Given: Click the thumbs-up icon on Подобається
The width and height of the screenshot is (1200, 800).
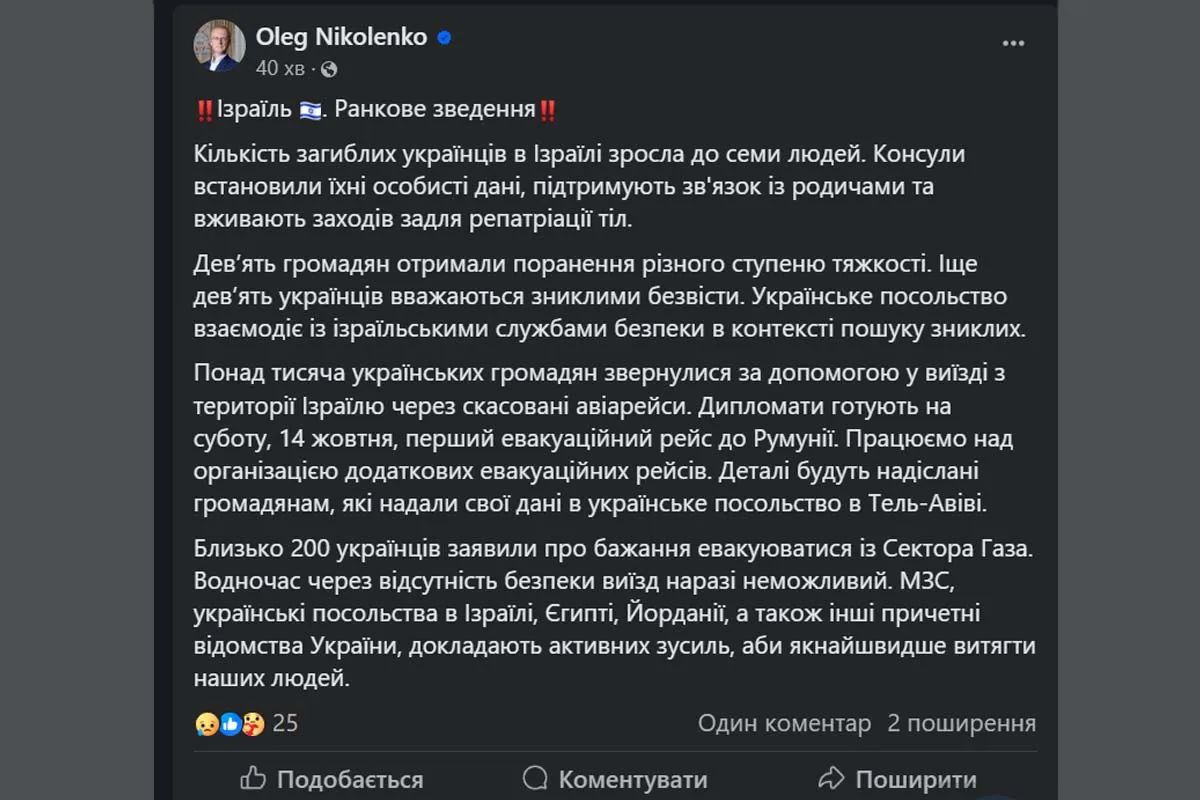Looking at the screenshot, I should 254,778.
